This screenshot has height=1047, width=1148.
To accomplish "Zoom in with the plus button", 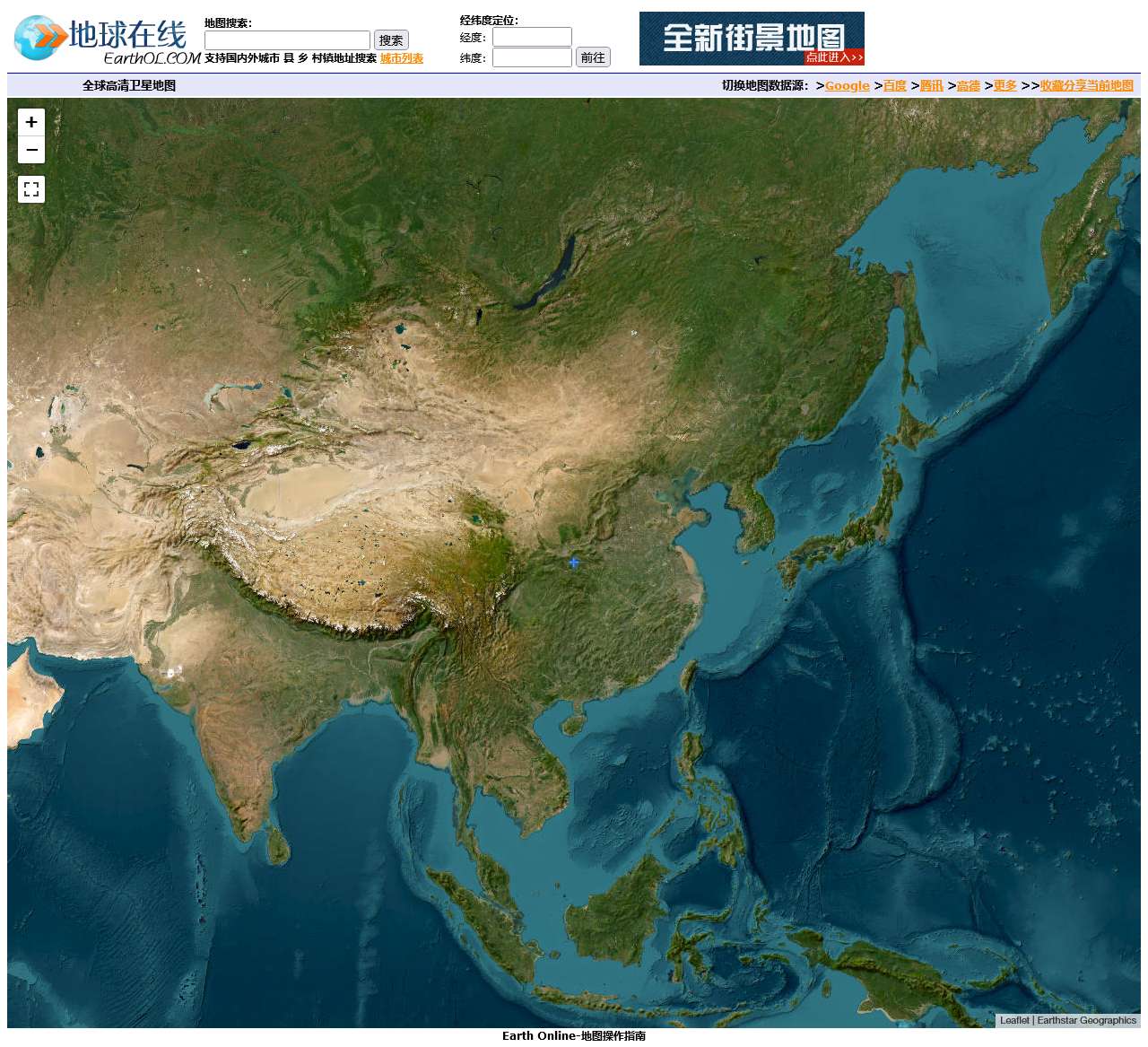I will pos(31,122).
